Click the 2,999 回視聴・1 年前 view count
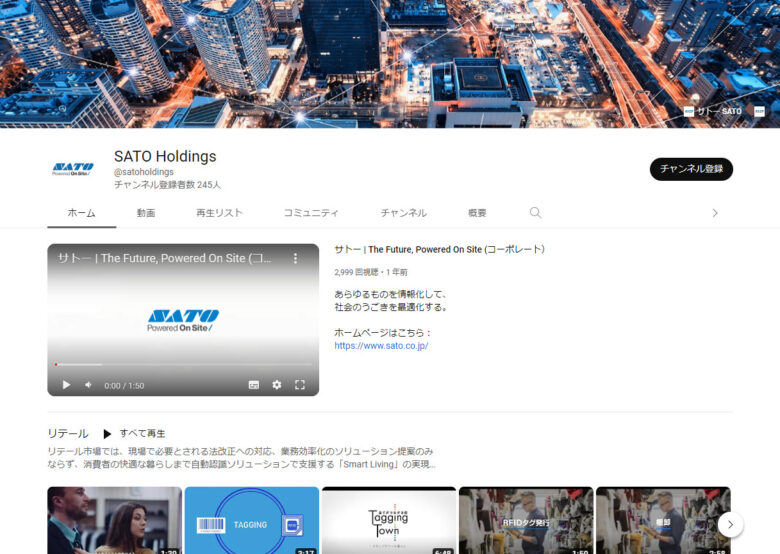Image resolution: width=780 pixels, height=554 pixels. (x=371, y=272)
